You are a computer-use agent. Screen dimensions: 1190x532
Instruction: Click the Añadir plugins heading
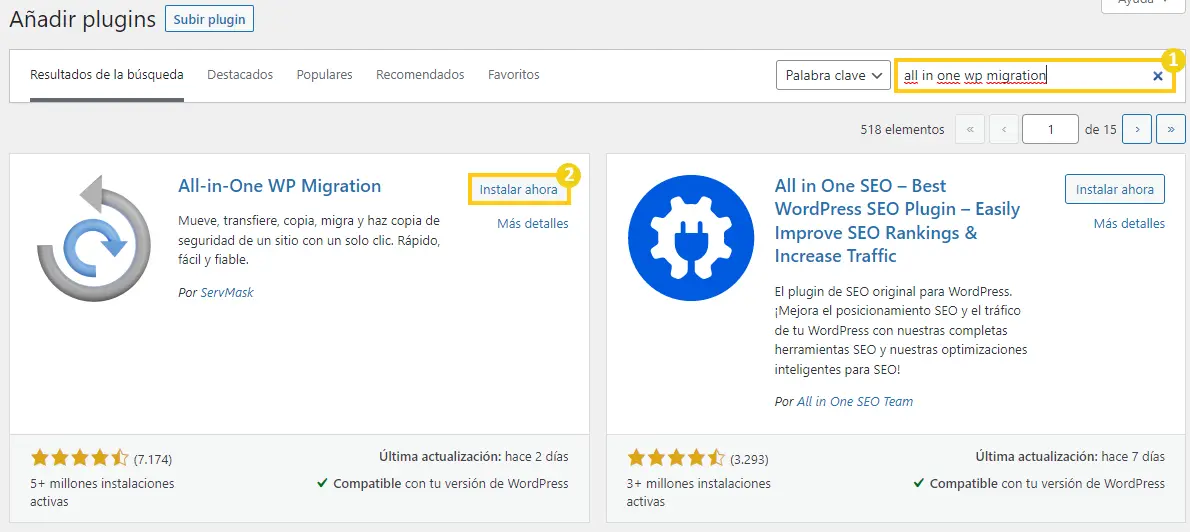pyautogui.click(x=83, y=20)
